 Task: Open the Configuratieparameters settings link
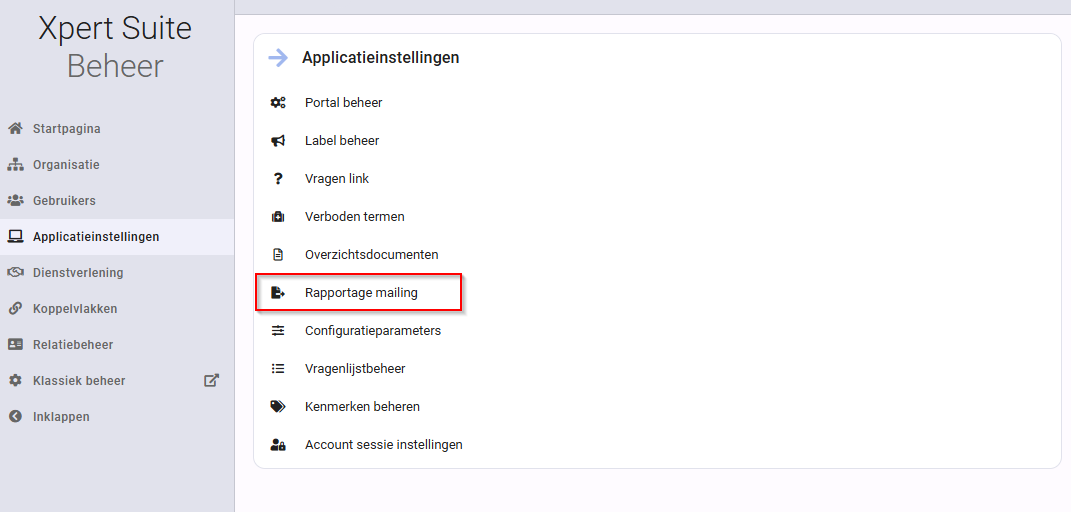373,330
